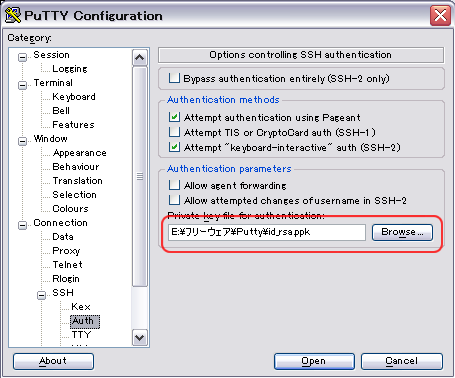The height and width of the screenshot is (378, 455).
Task: Cancel the PuTTY configuration
Action: [402, 361]
